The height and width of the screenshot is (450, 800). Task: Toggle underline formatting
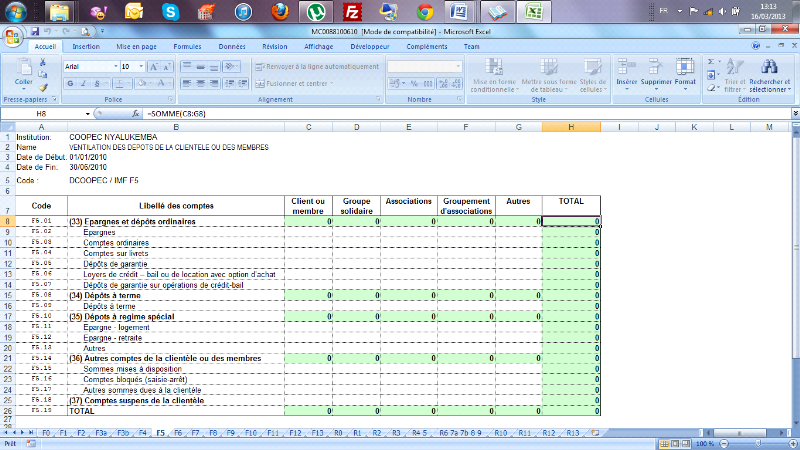click(x=96, y=83)
